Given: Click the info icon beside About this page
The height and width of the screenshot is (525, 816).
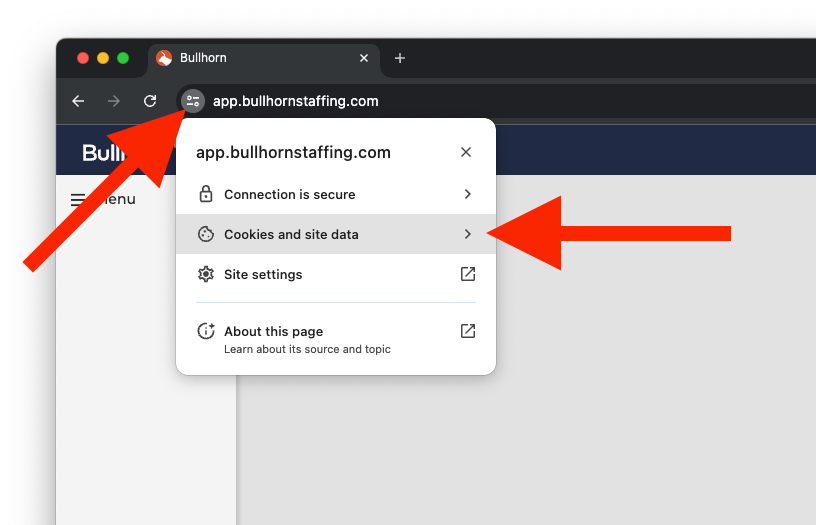Looking at the screenshot, I should [206, 331].
